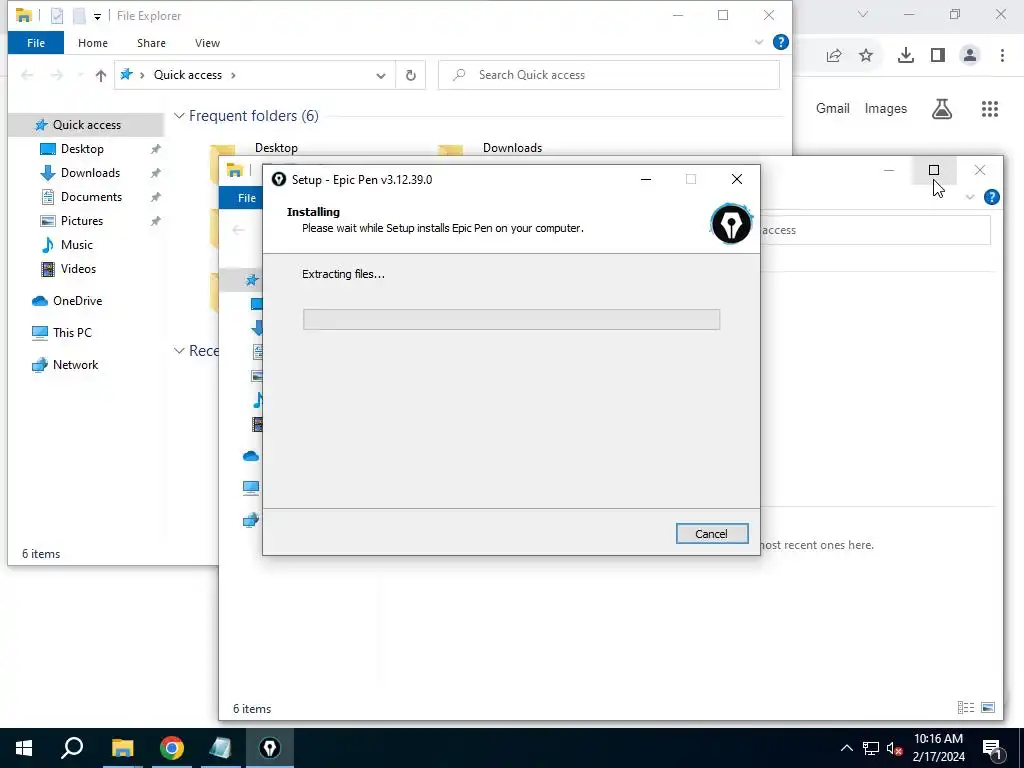Click the Epic Pen logo in setup header
Viewport: 1024px width, 768px height.
tap(731, 224)
